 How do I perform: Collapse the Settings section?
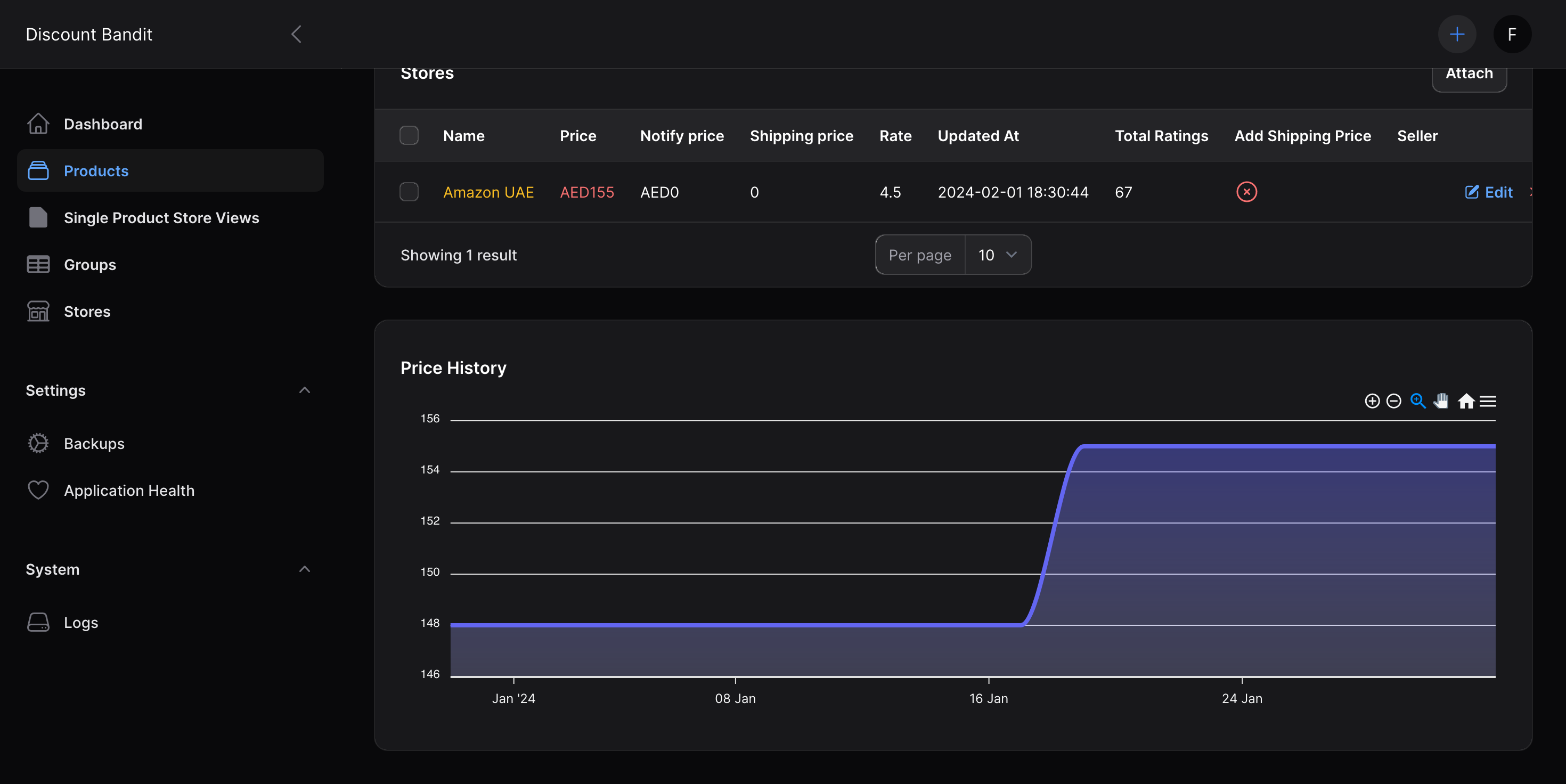[x=305, y=389]
